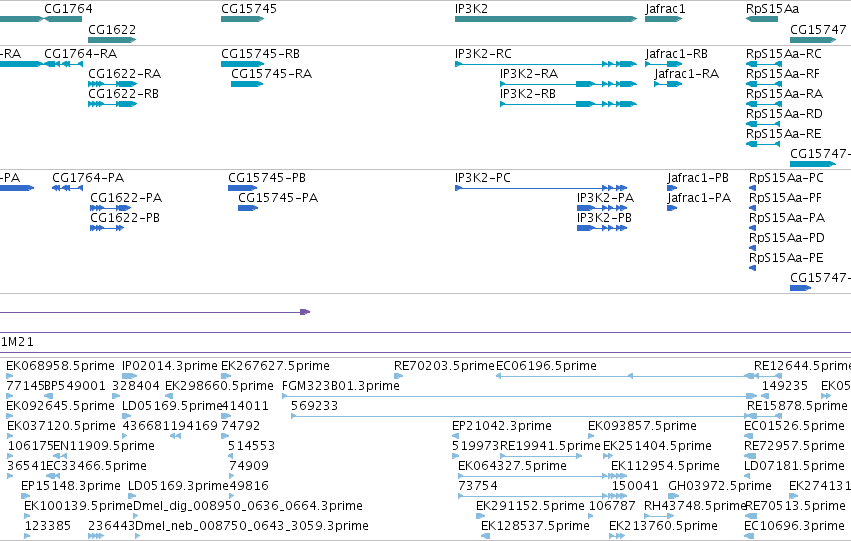This screenshot has width=851, height=541.
Task: Click EST label FGM323B01.3prime
Action: click(341, 386)
